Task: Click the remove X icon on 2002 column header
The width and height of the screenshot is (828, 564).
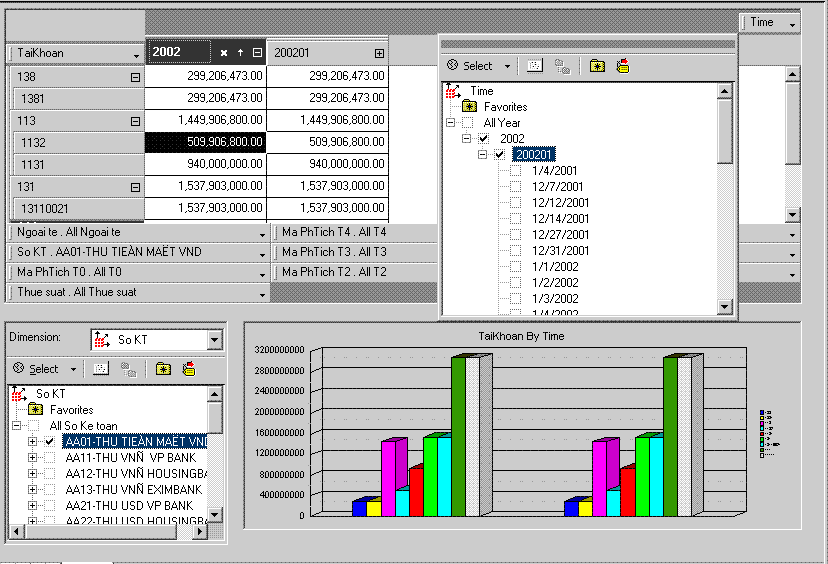Action: tap(224, 52)
